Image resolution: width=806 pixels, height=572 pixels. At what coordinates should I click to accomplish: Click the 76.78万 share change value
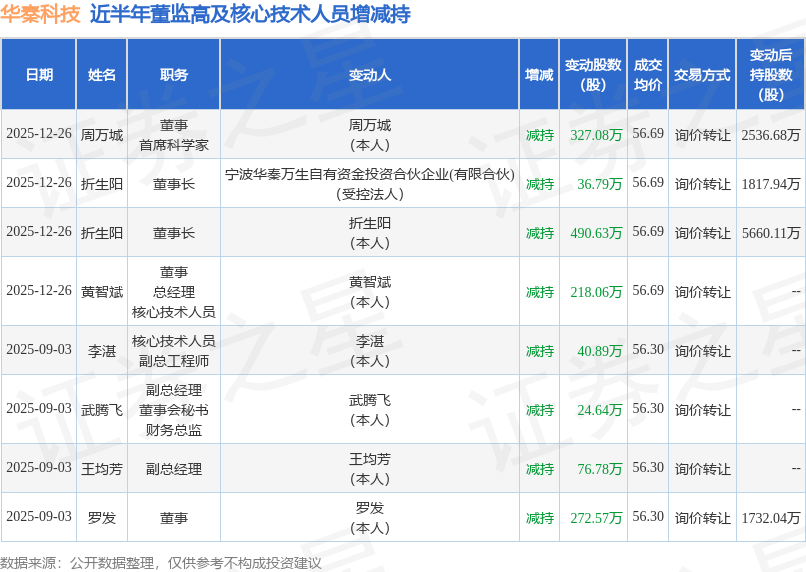point(599,469)
